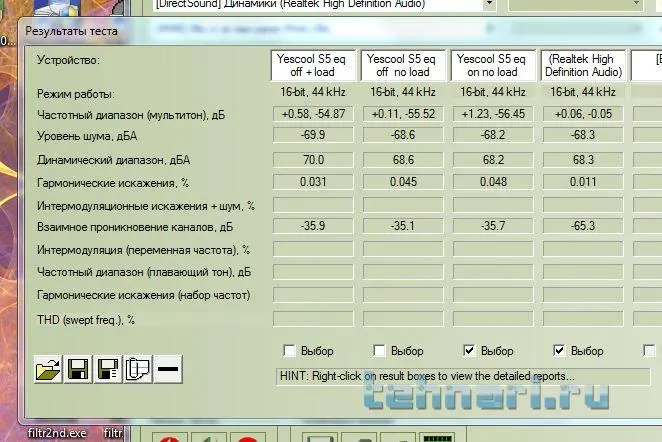Image resolution: width=662 pixels, height=442 pixels.
Task: Select frequency response value +1.23, -56.45
Action: pos(493,114)
